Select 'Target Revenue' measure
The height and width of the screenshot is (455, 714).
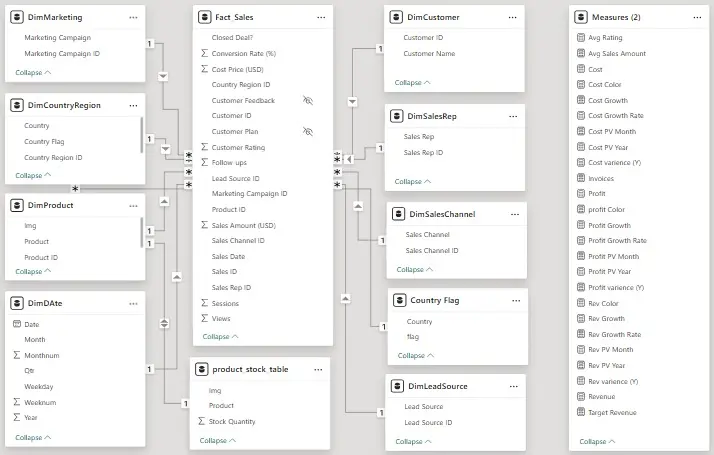pos(612,412)
